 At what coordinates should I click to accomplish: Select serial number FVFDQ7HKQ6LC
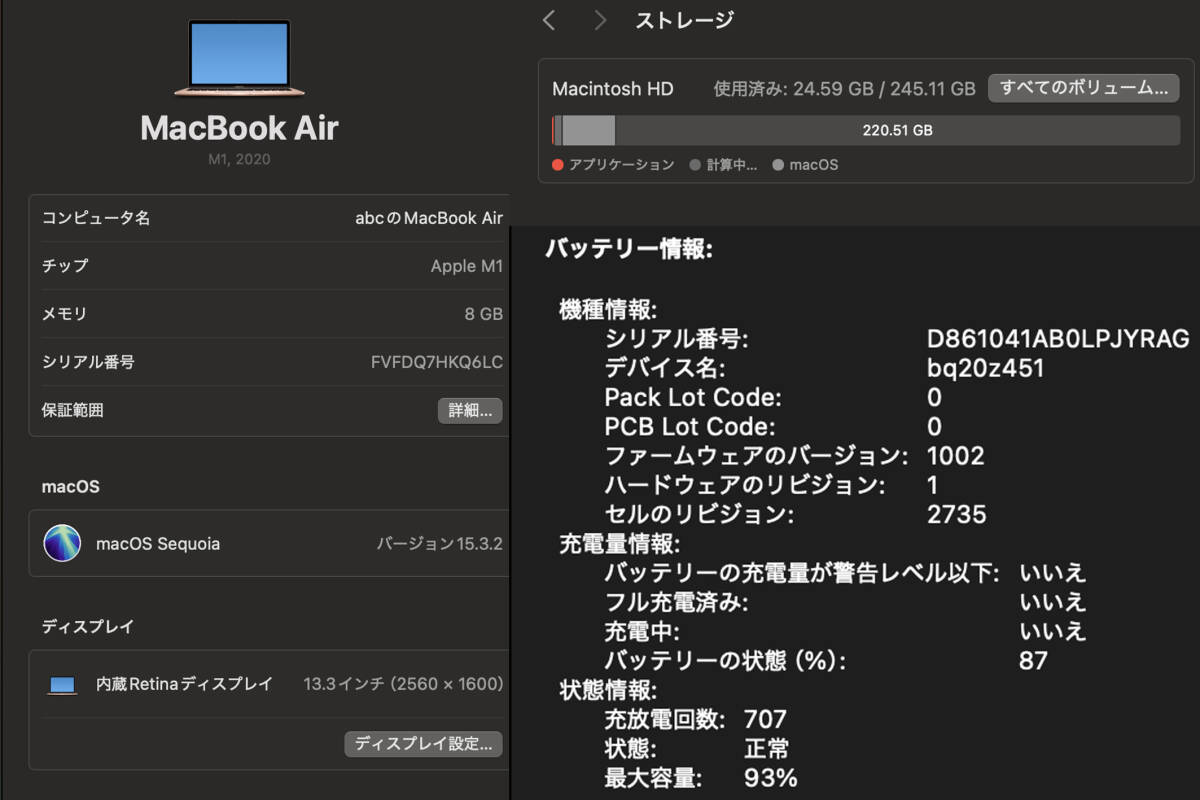[437, 362]
